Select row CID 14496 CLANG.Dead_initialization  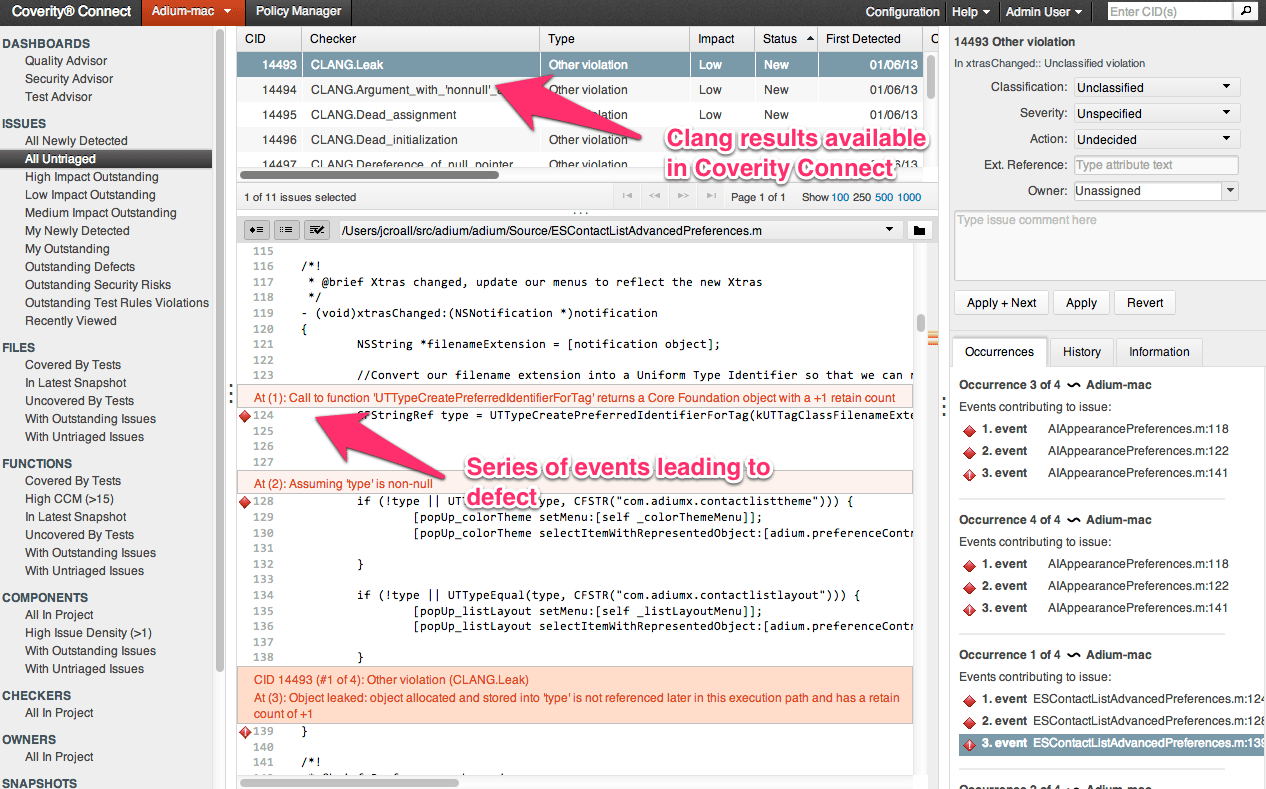[580, 140]
